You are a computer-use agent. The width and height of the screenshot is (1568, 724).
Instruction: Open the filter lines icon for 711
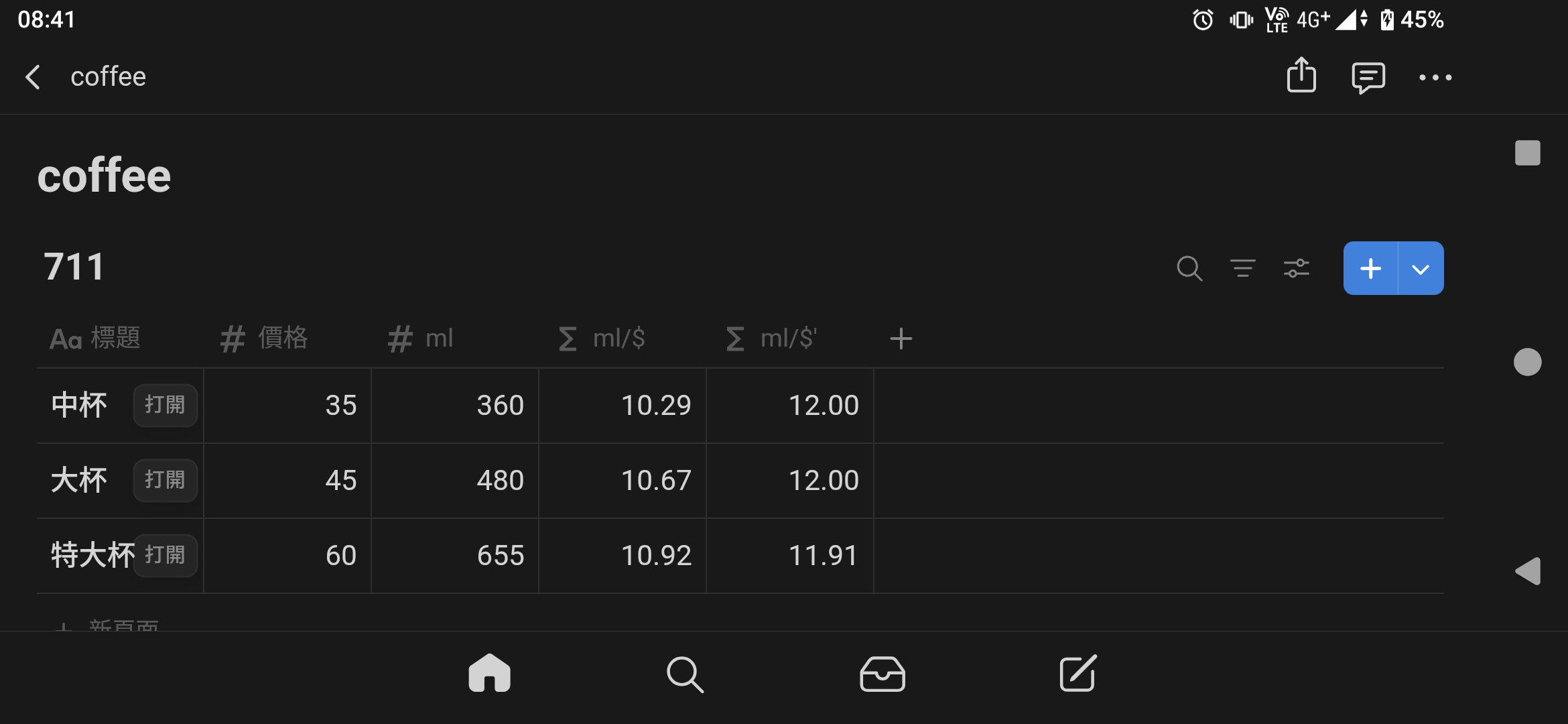tap(1243, 268)
